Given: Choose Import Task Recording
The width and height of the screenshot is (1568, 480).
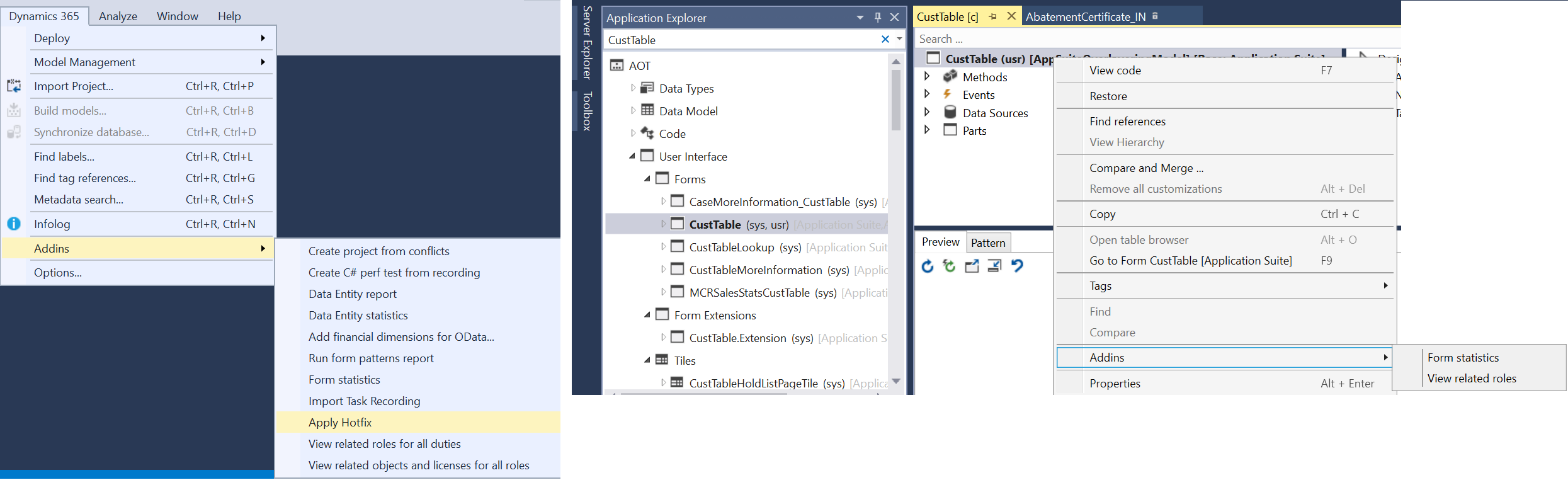Looking at the screenshot, I should pyautogui.click(x=418, y=401).
